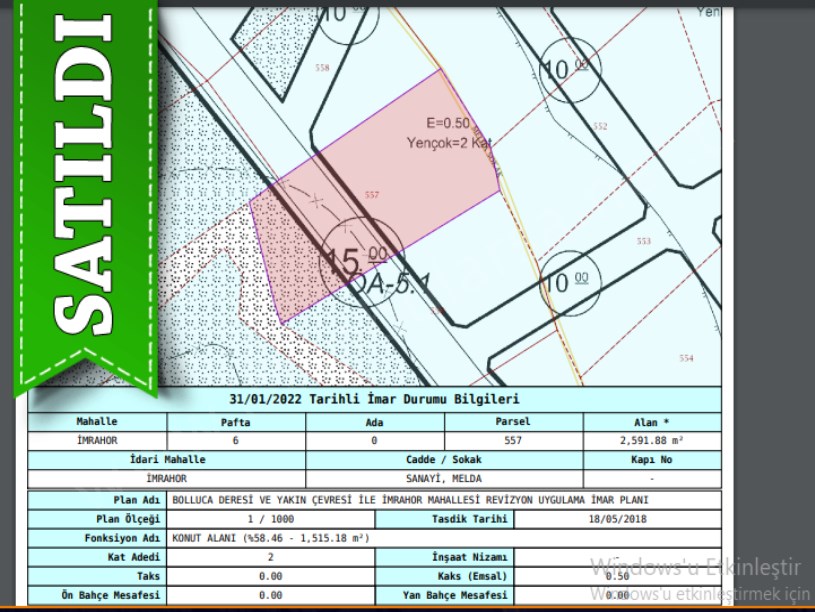Image resolution: width=815 pixels, height=612 pixels.
Task: Click the Cadde / Sokak header cell
Action: 444,460
